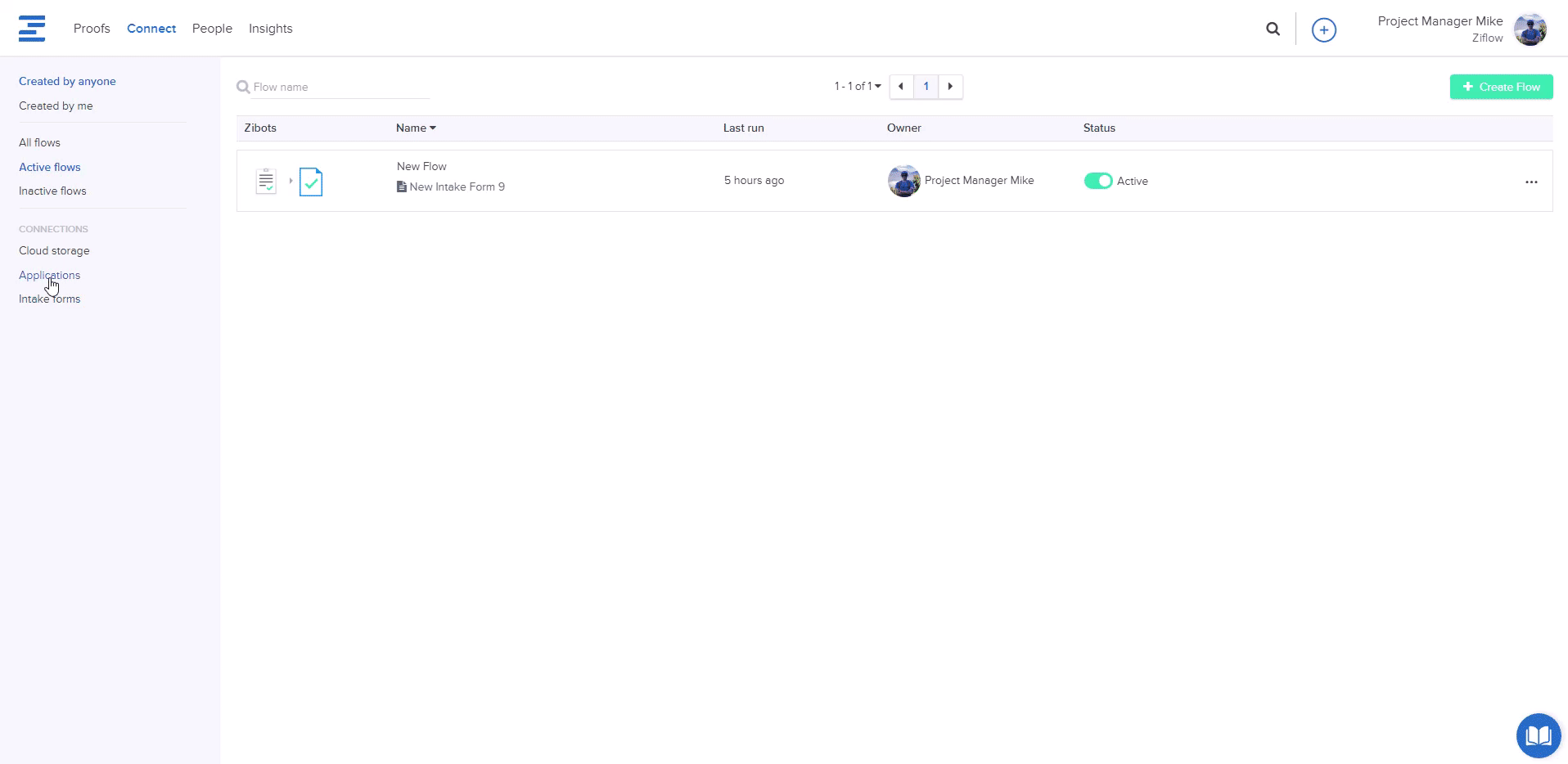Open Applications under Connections
The height and width of the screenshot is (764, 1568).
tap(49, 275)
